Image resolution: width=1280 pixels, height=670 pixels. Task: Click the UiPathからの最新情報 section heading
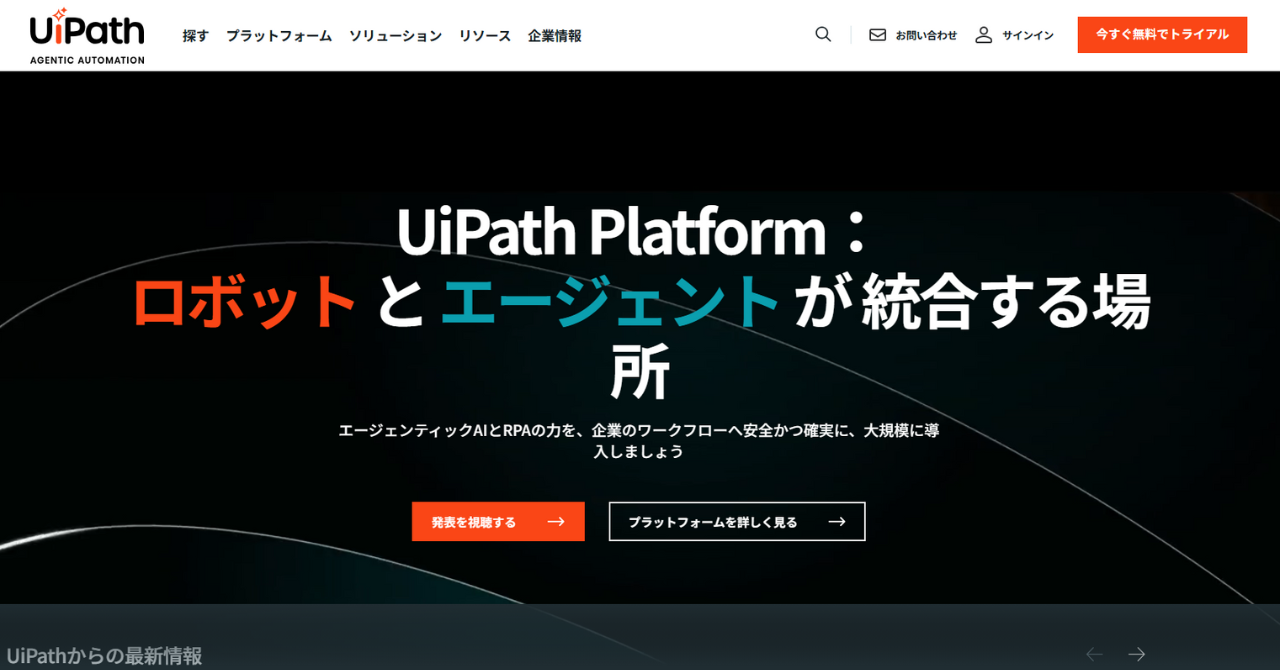point(104,656)
